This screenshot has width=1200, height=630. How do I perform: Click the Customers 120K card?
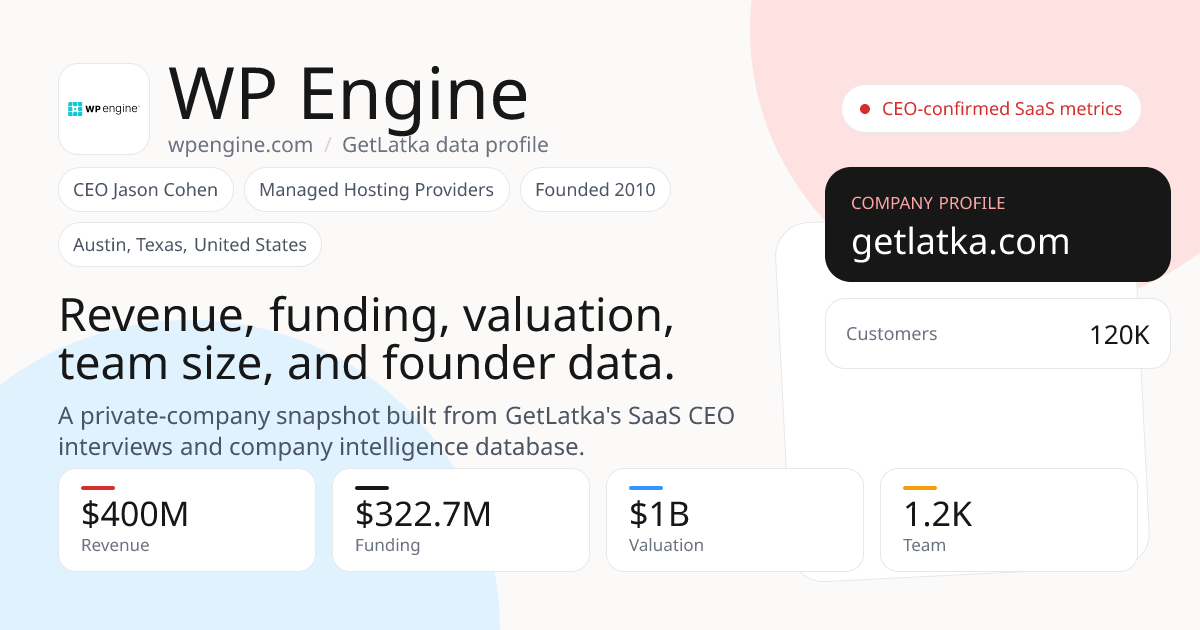[x=998, y=334]
